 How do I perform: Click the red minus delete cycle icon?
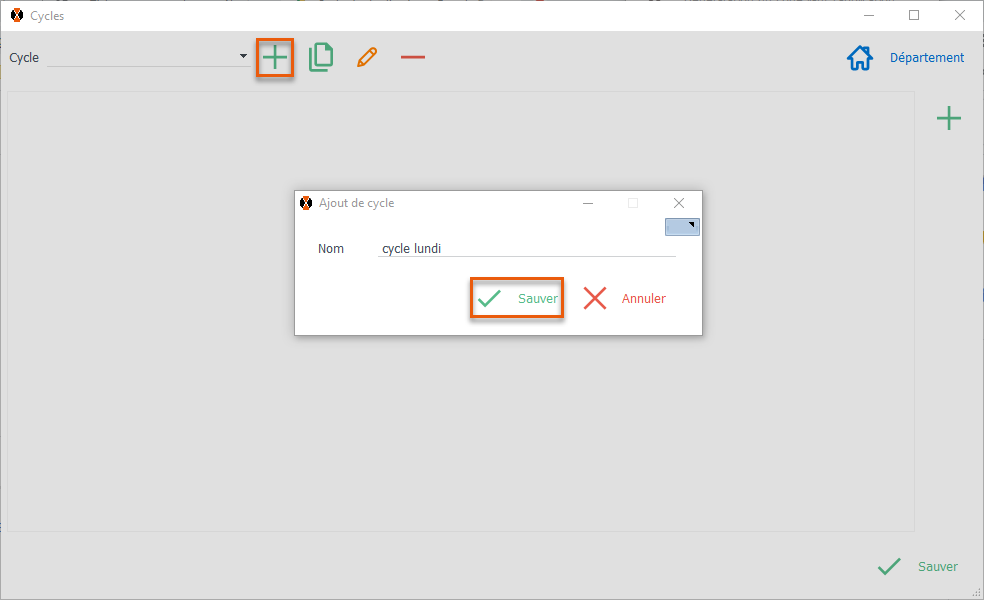click(x=413, y=58)
